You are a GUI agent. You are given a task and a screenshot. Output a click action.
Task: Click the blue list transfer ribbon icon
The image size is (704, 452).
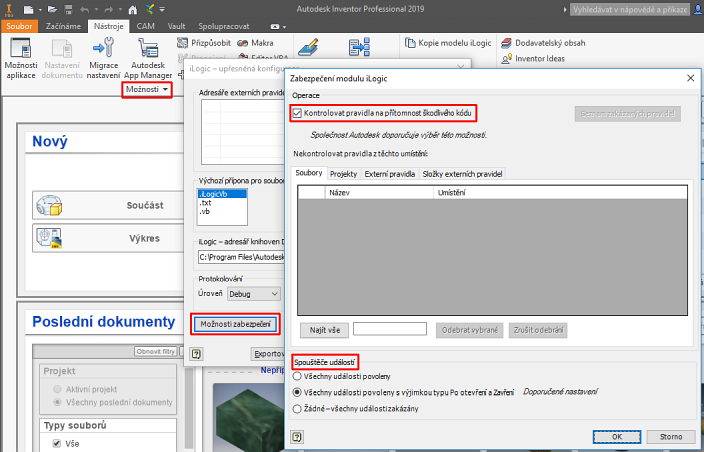coord(359,47)
